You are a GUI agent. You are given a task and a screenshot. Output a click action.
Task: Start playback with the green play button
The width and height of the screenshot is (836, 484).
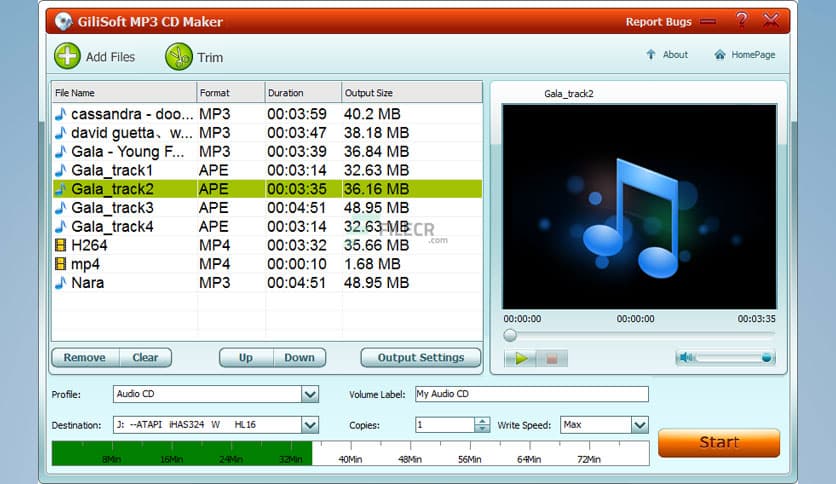(x=520, y=358)
